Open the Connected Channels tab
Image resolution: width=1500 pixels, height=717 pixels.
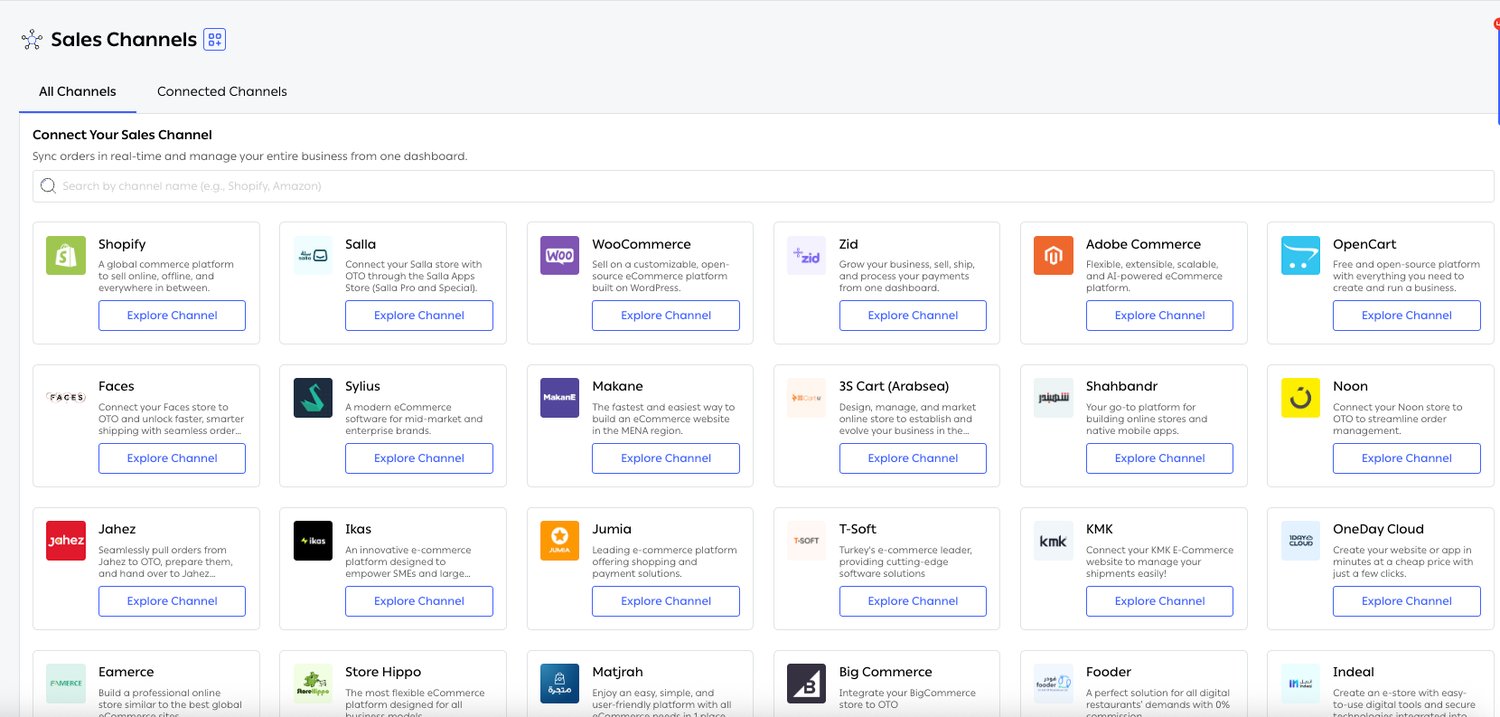pos(222,91)
